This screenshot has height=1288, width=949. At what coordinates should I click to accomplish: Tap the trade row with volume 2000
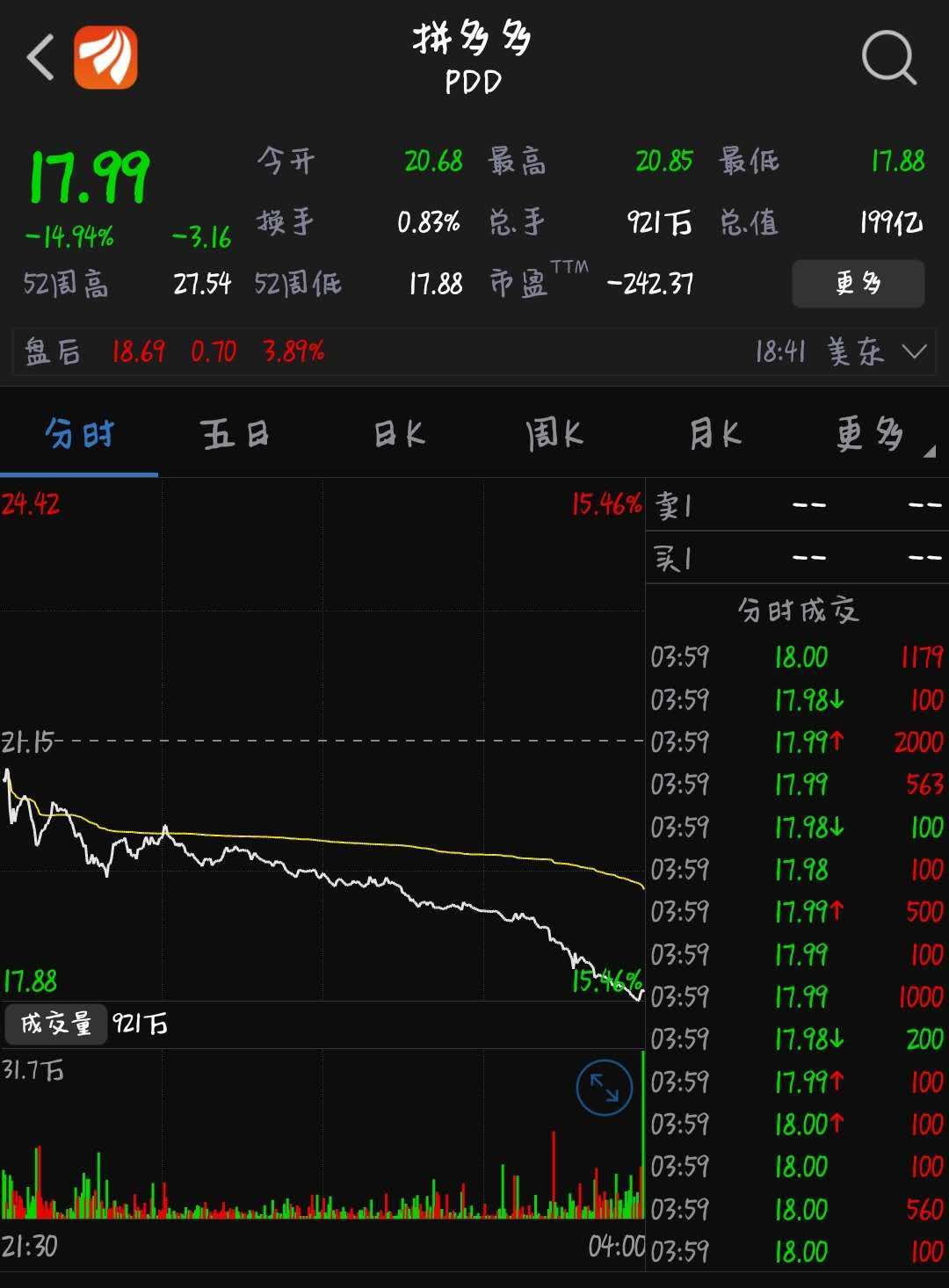798,742
